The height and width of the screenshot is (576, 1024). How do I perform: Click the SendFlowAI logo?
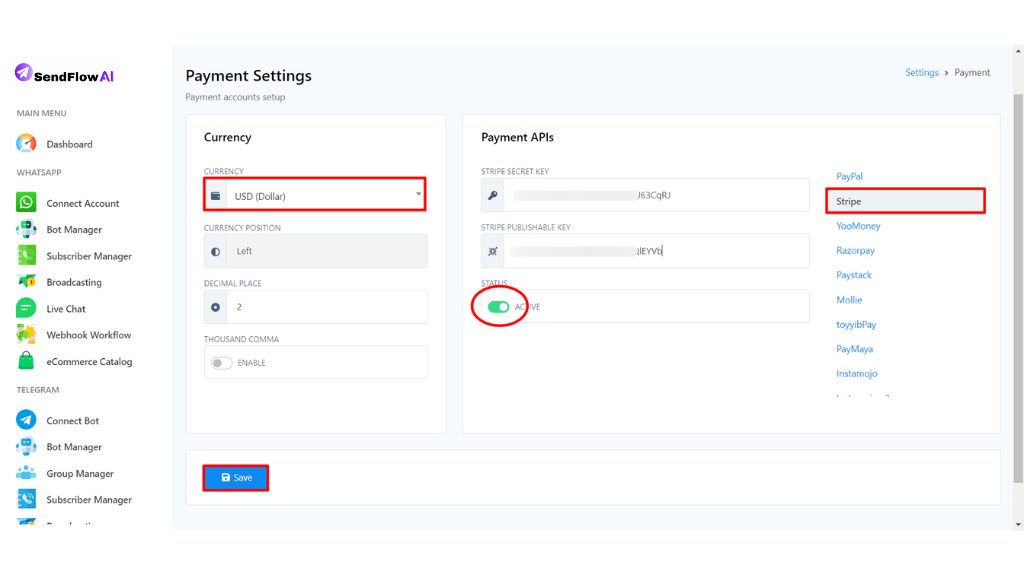[x=64, y=75]
